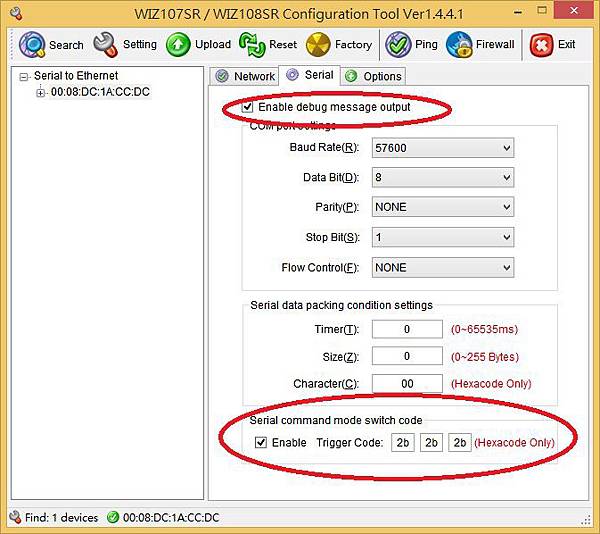Click the Network tab icon
The image size is (600, 534).
coord(222,76)
